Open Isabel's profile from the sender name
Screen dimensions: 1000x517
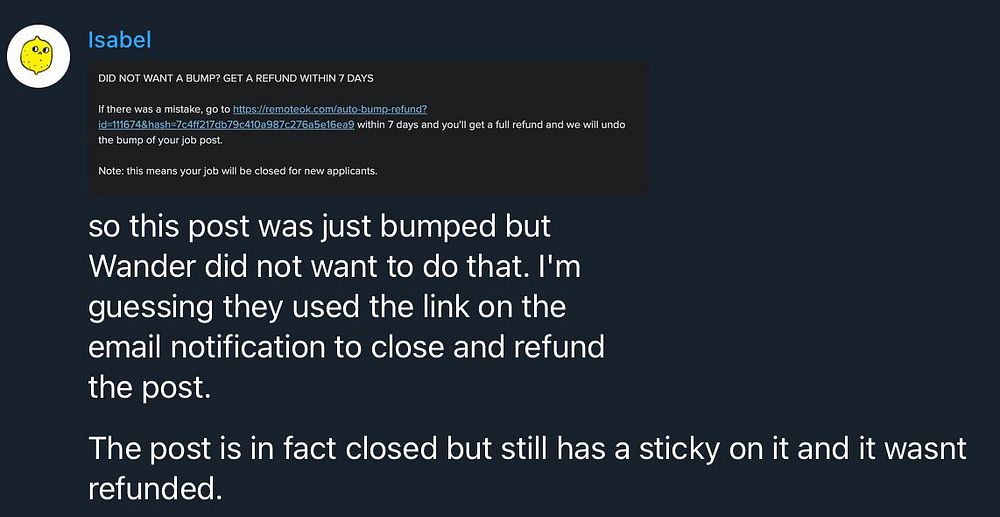point(119,40)
